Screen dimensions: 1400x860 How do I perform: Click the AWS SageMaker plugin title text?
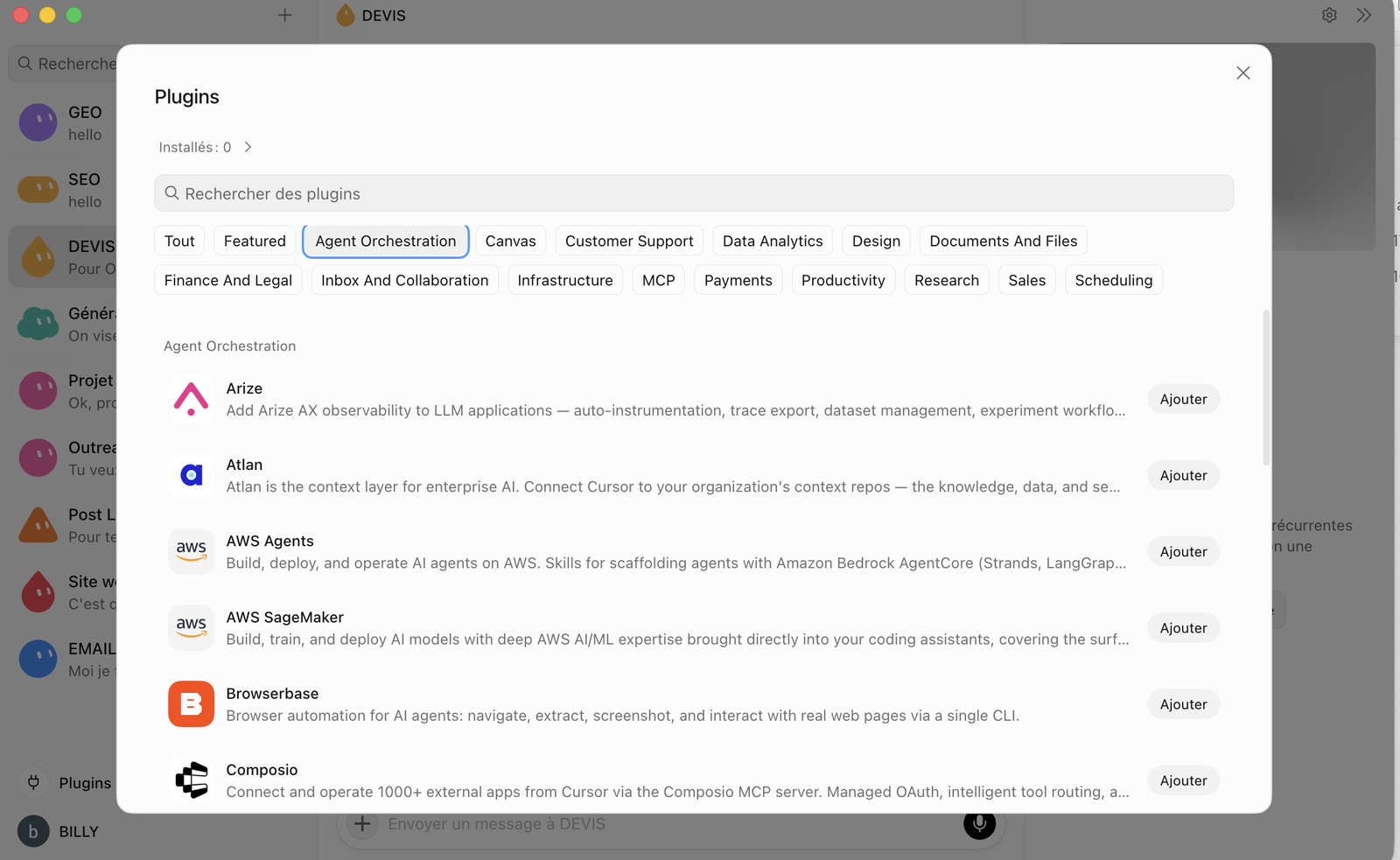284,617
